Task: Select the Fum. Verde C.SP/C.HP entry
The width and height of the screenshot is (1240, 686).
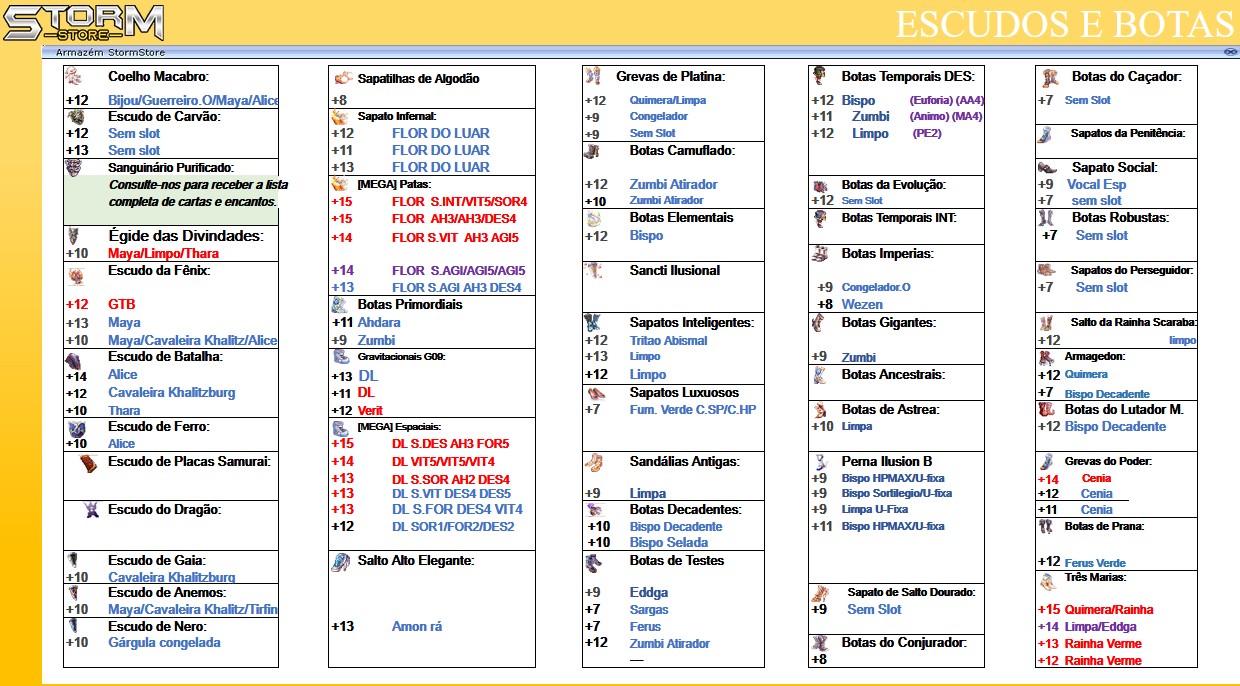Action: (x=693, y=409)
